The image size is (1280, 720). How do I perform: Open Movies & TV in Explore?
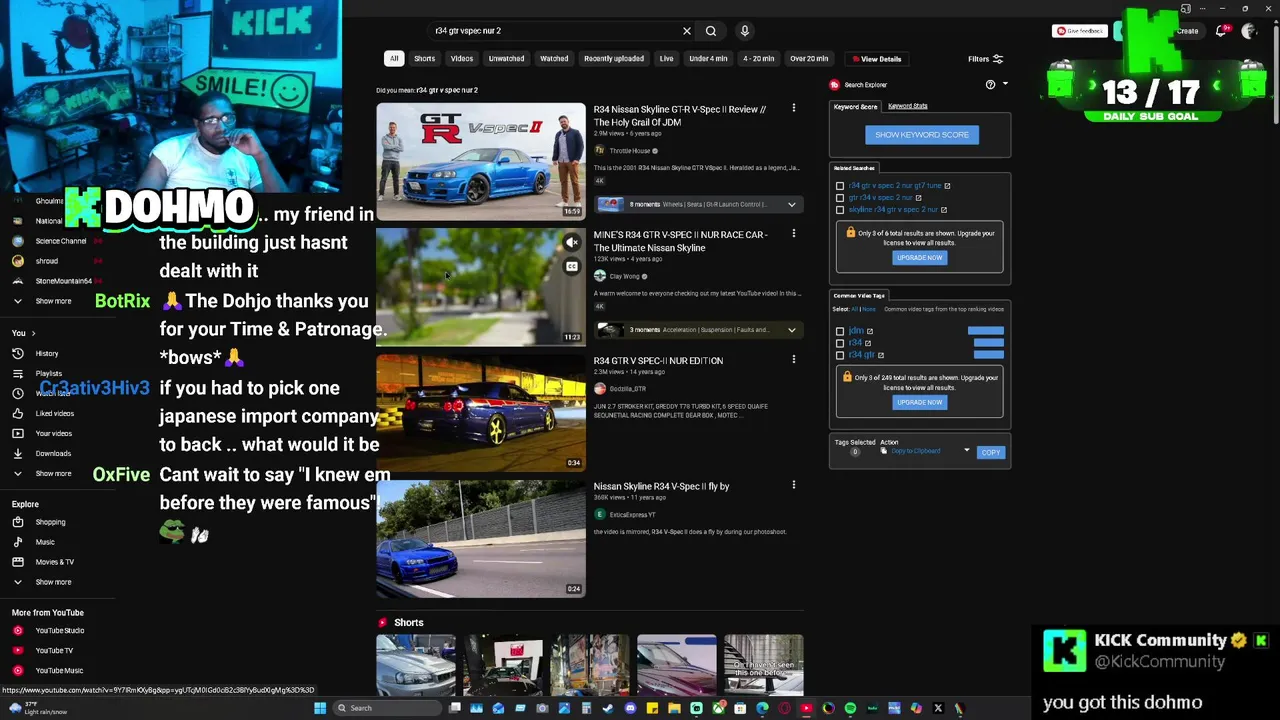tap(55, 562)
